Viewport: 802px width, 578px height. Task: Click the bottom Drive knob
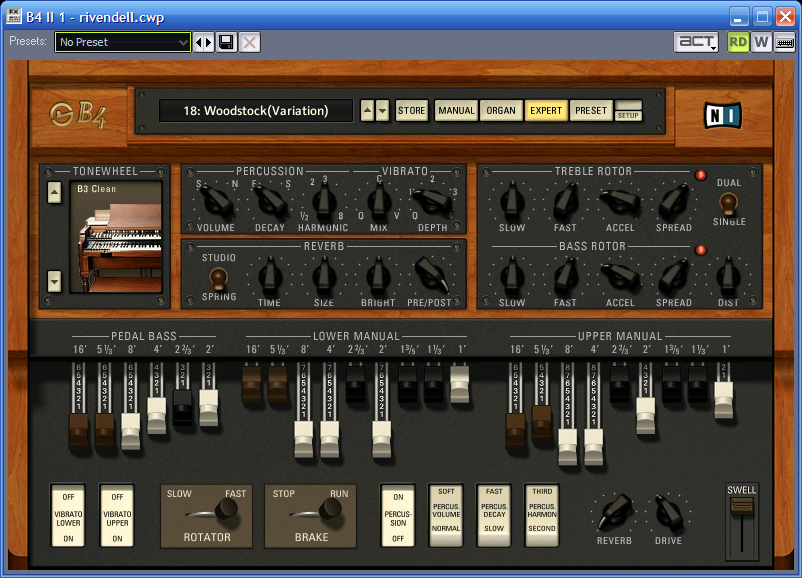668,512
